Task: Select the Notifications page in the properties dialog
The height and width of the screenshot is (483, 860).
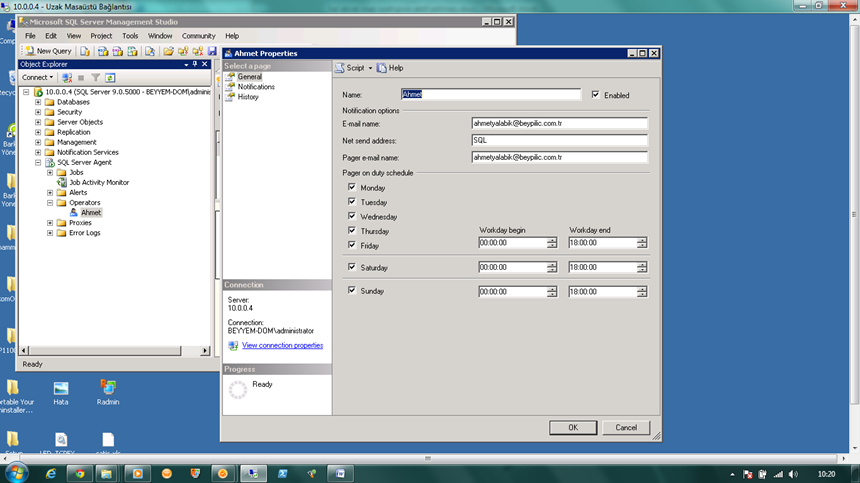Action: coord(256,87)
